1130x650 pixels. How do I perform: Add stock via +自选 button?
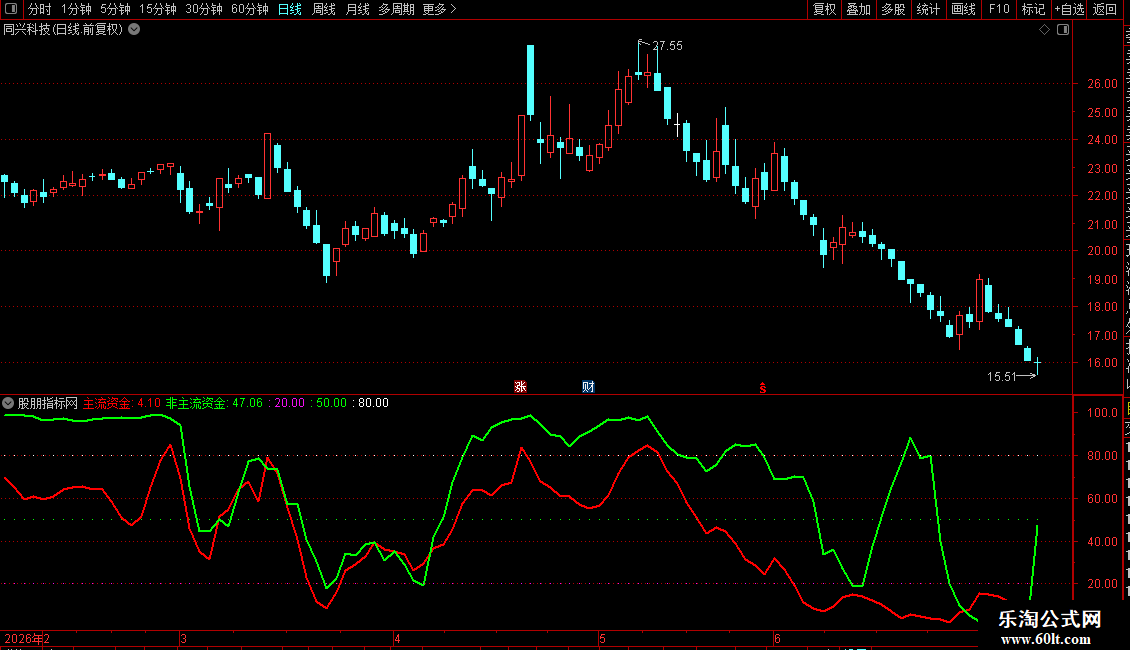[1069, 9]
